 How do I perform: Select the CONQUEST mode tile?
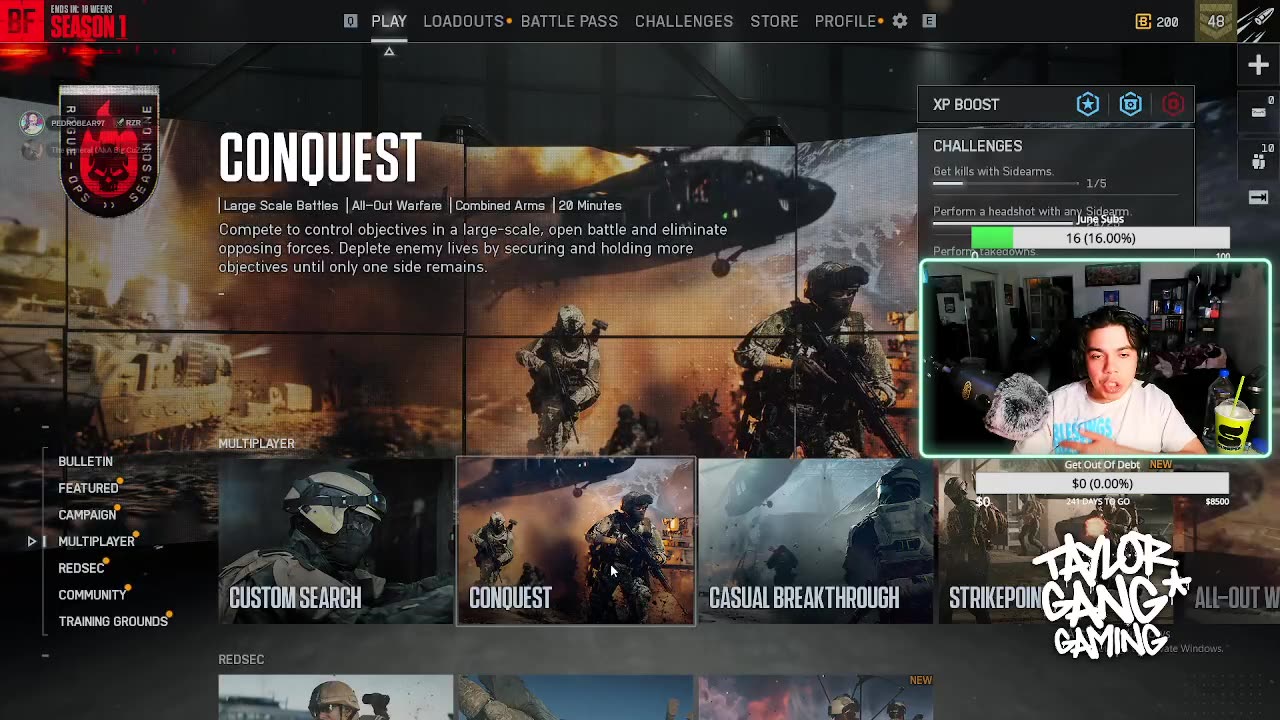point(576,541)
